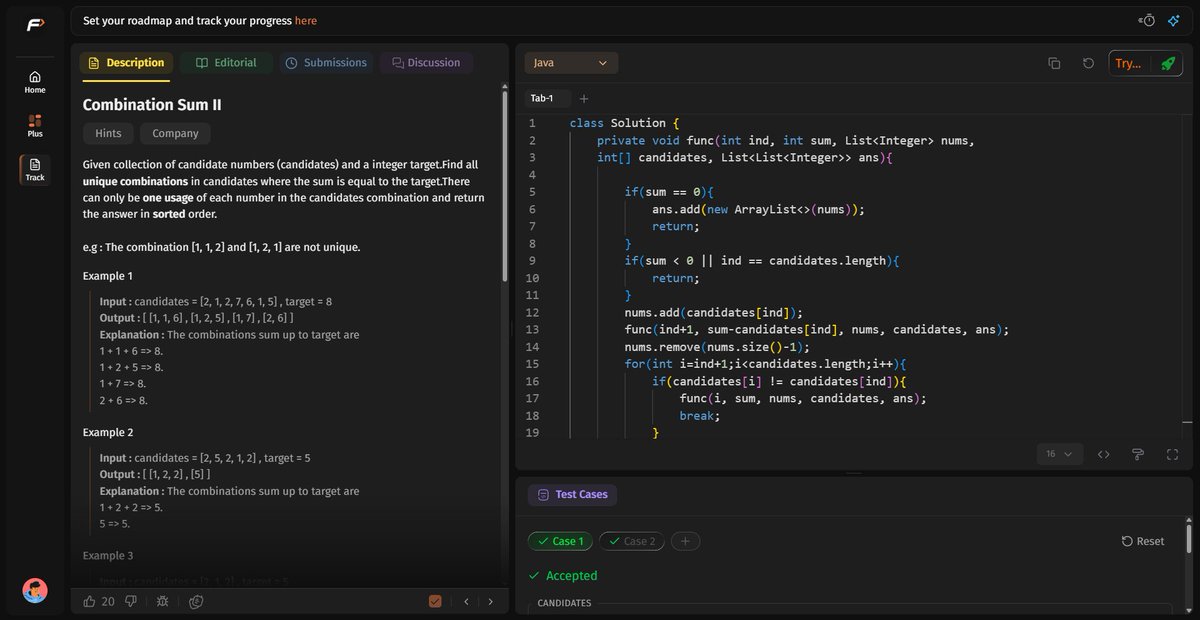
Task: Open the blue sparkle AI assistant icon
Action: 1174,20
